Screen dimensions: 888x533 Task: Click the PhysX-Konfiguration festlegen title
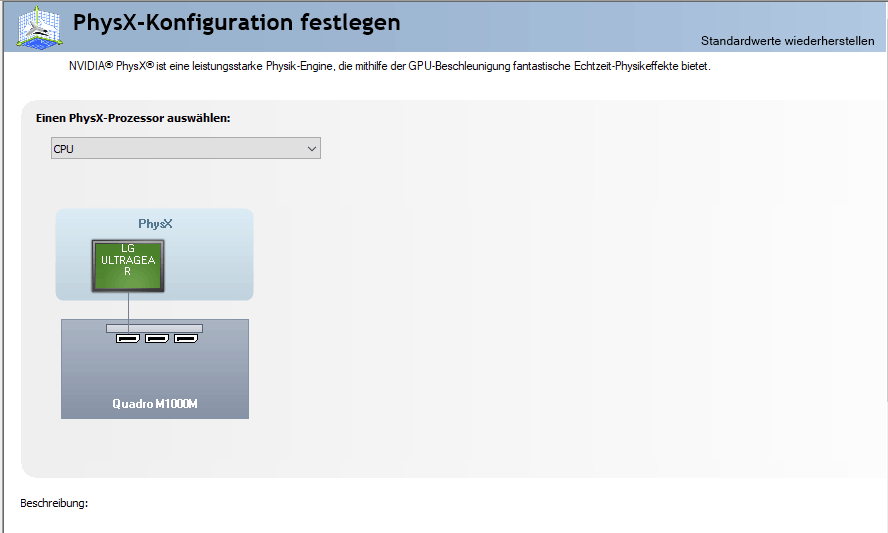[237, 23]
